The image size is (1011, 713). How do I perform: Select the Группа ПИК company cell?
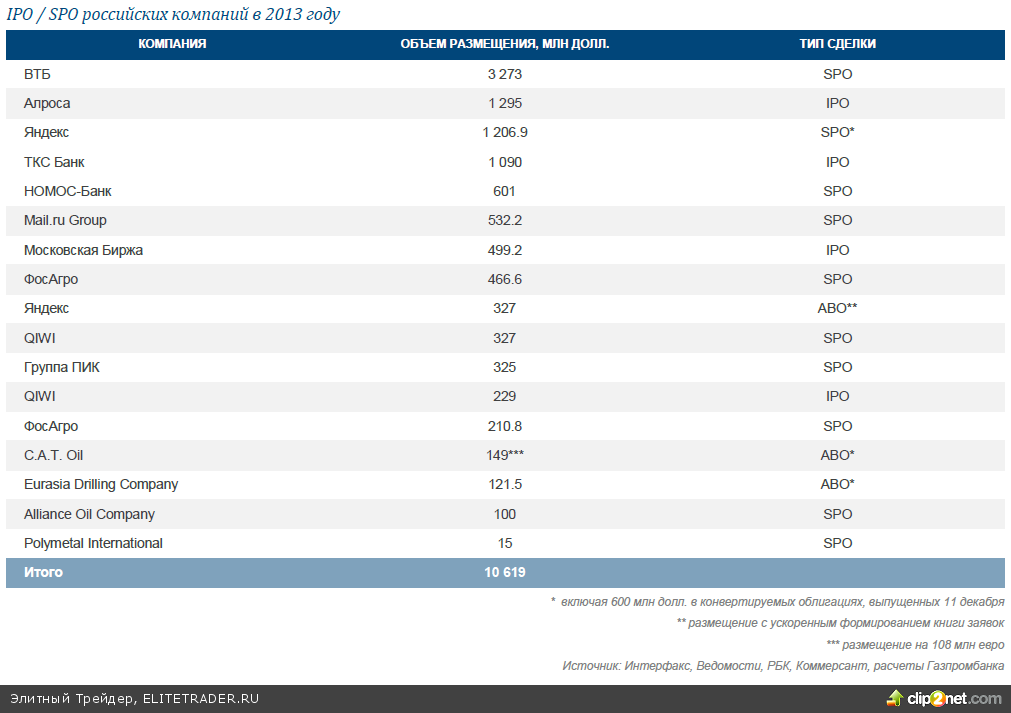coord(62,367)
